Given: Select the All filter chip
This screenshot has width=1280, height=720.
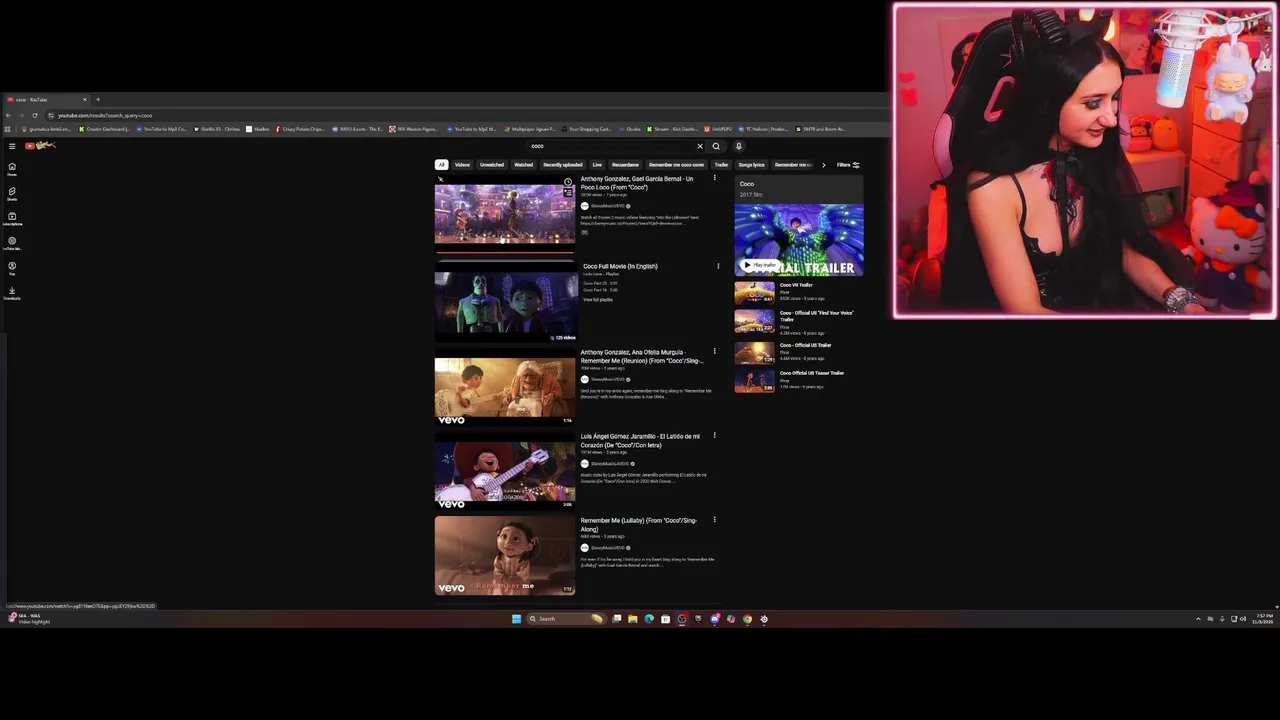Looking at the screenshot, I should (x=441, y=165).
